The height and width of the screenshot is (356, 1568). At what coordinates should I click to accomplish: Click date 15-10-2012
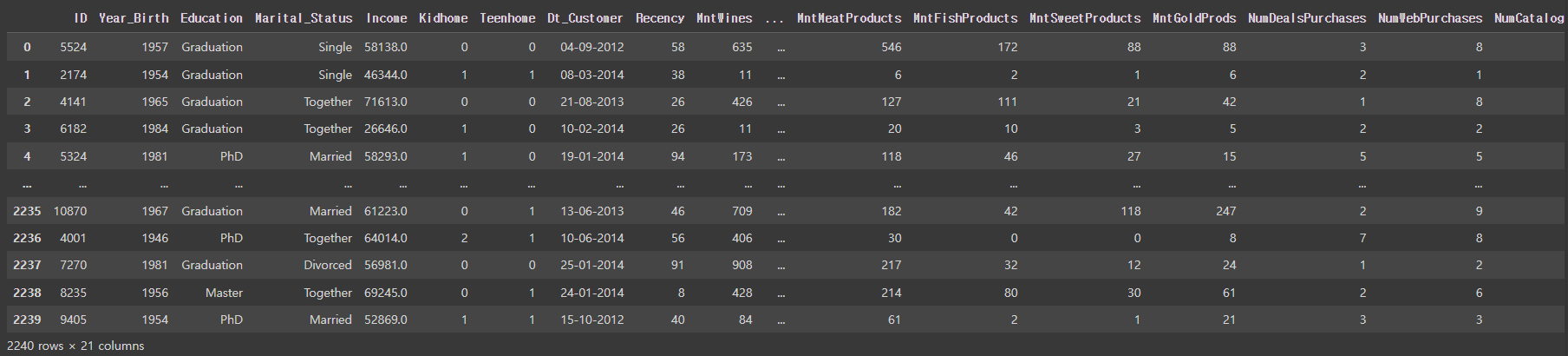pyautogui.click(x=592, y=320)
